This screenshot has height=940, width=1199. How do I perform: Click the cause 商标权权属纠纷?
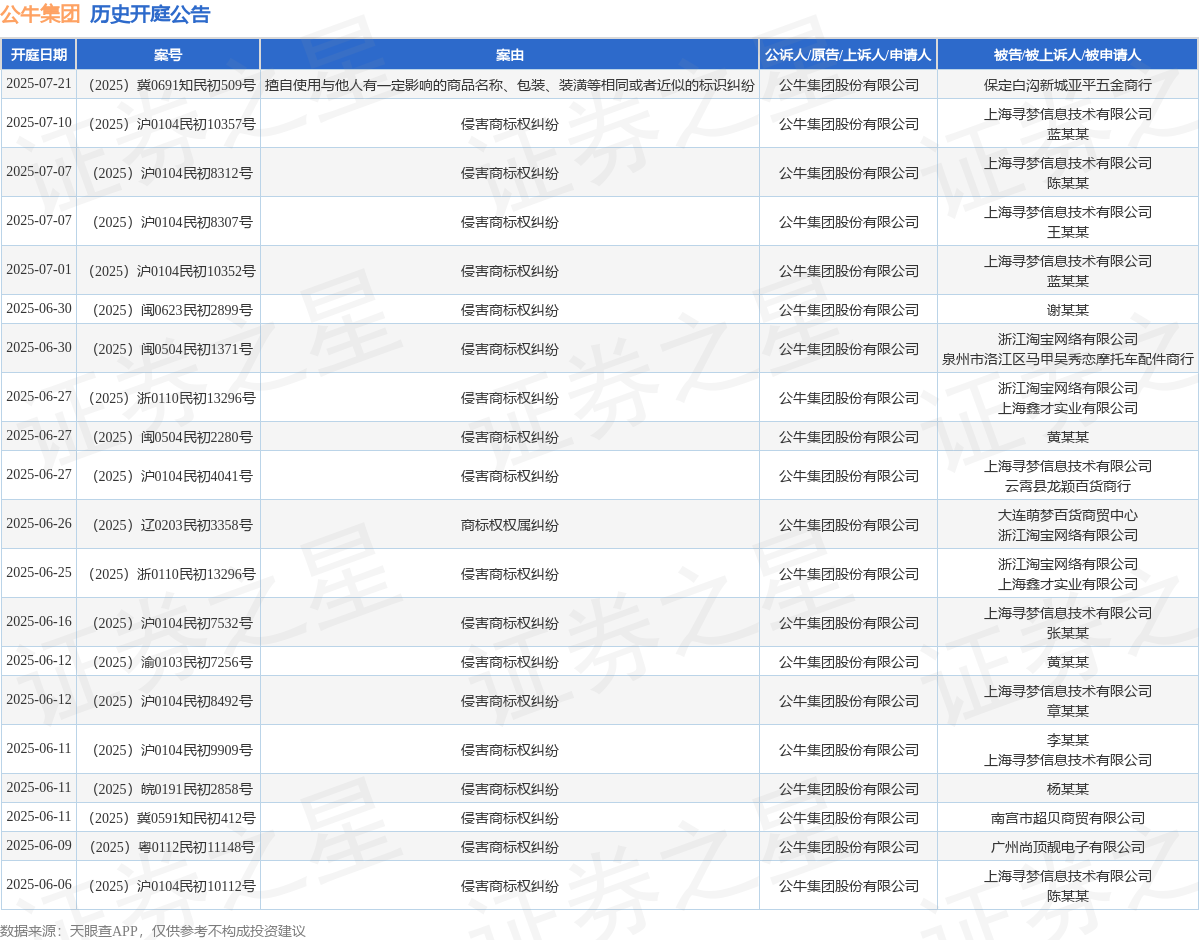point(510,525)
